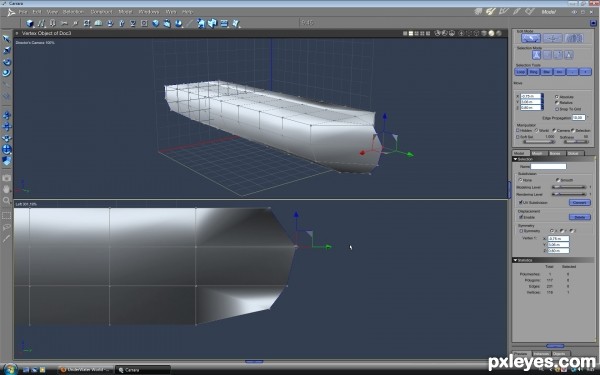The height and width of the screenshot is (375, 600).
Task: Click the Ring selection tool button
Action: pos(534,72)
